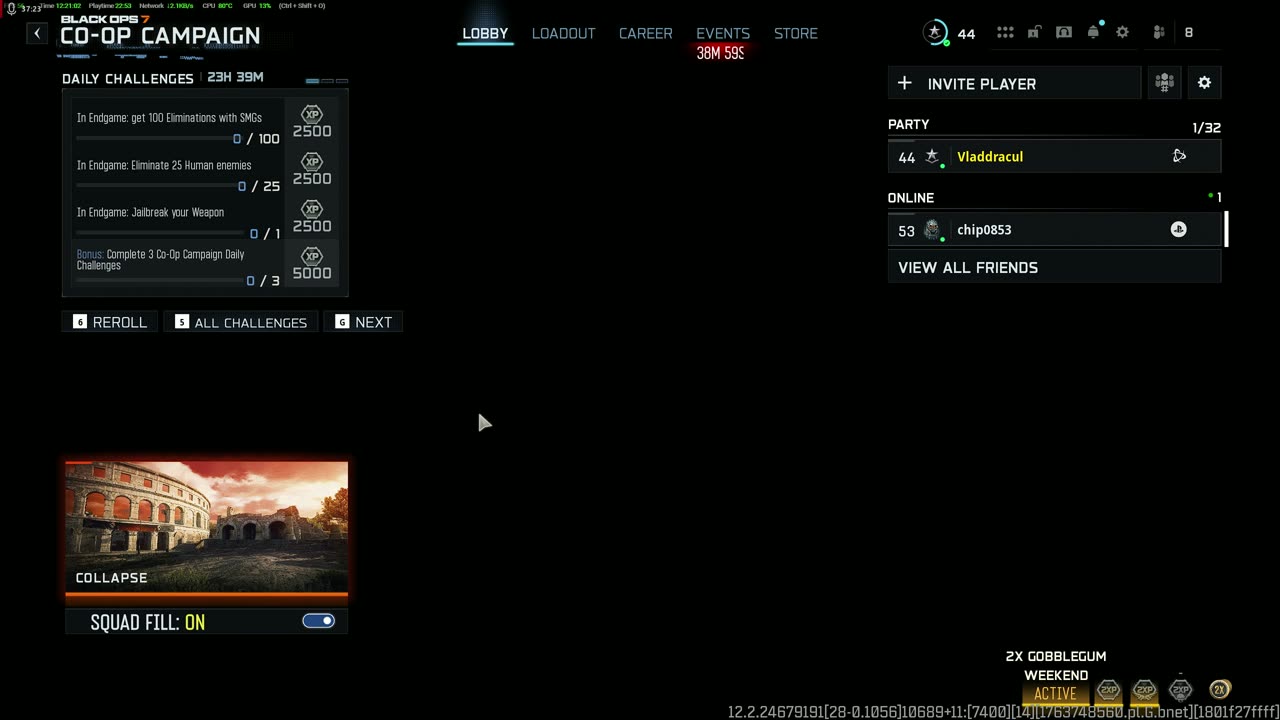Click the ACTIVE gobblegum weekend badge
Image resolution: width=1280 pixels, height=720 pixels.
[x=1055, y=693]
